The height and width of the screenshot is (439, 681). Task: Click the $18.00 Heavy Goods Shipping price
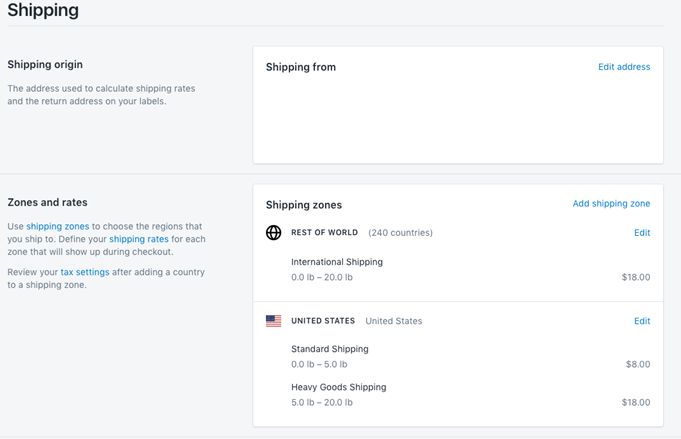click(635, 403)
